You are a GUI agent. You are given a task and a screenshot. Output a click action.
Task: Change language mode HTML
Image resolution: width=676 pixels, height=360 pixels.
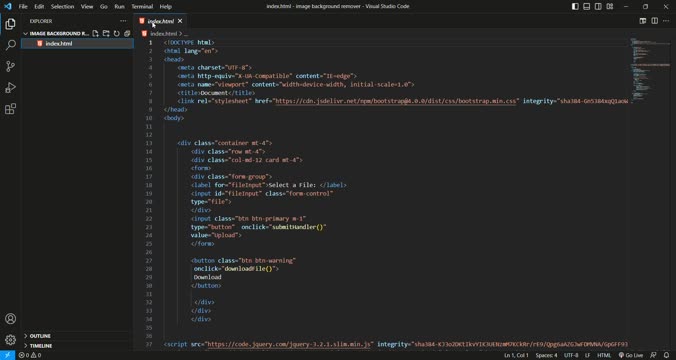604,355
